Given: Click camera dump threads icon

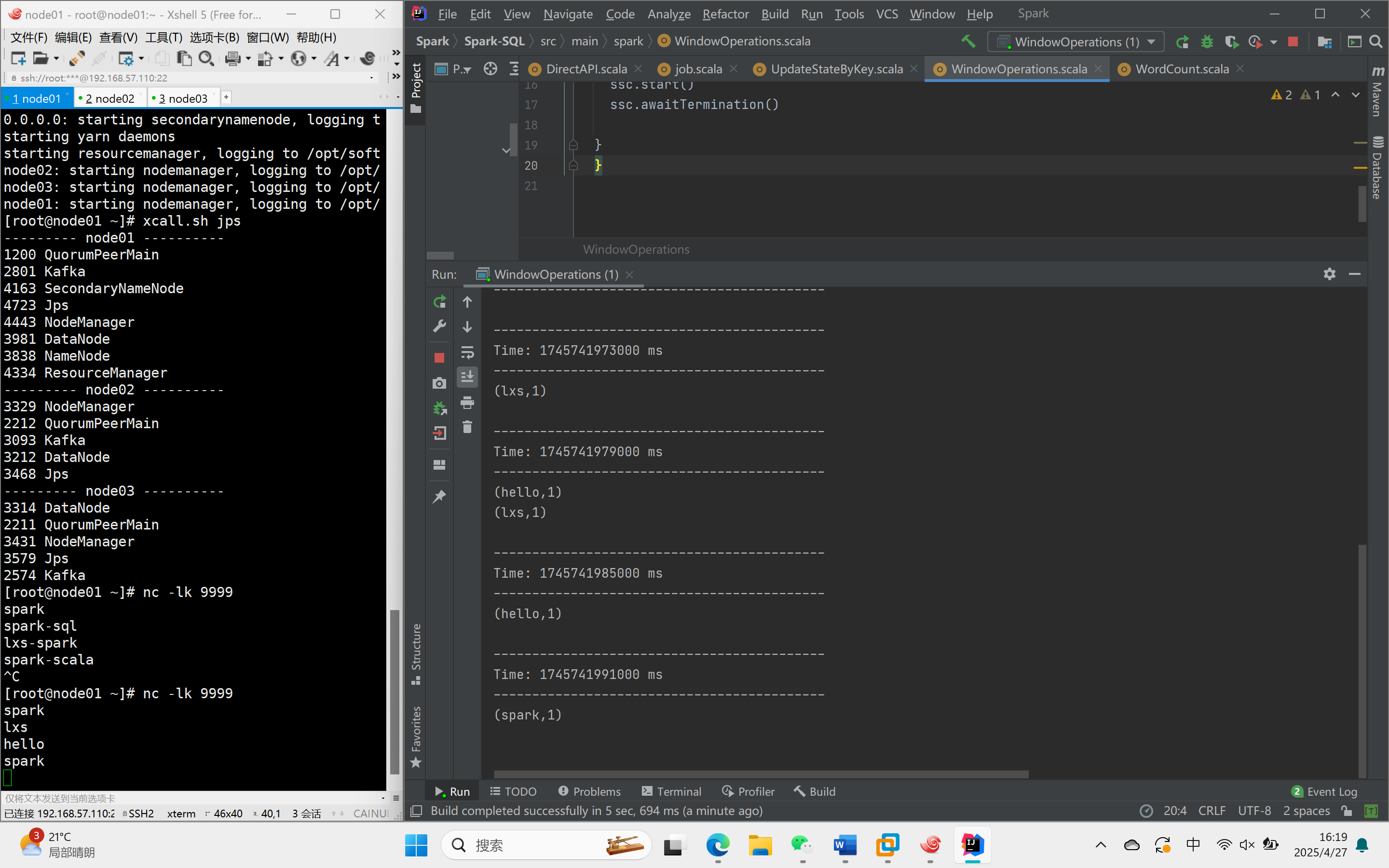Looking at the screenshot, I should click(439, 383).
